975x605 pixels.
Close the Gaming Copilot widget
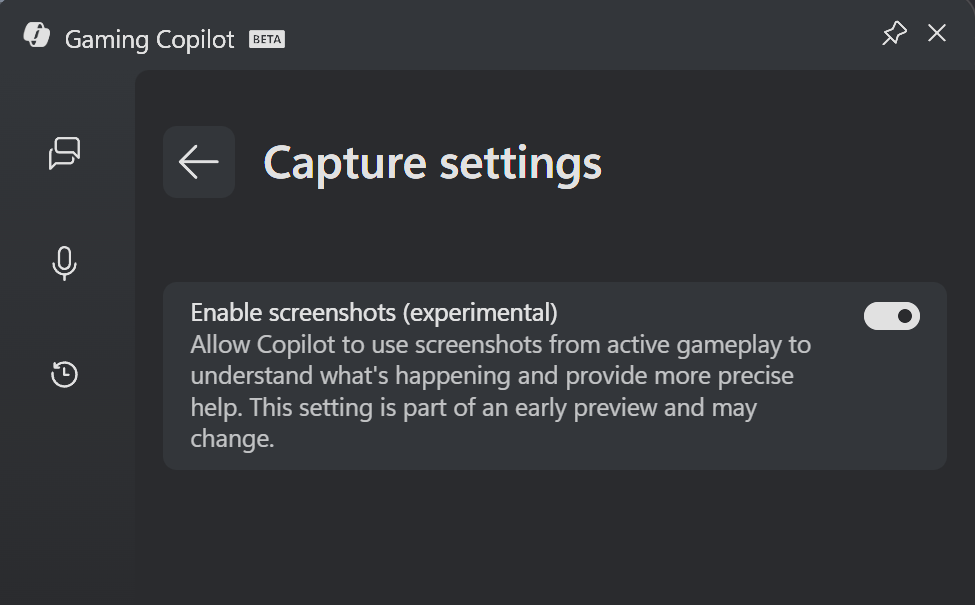[x=937, y=34]
